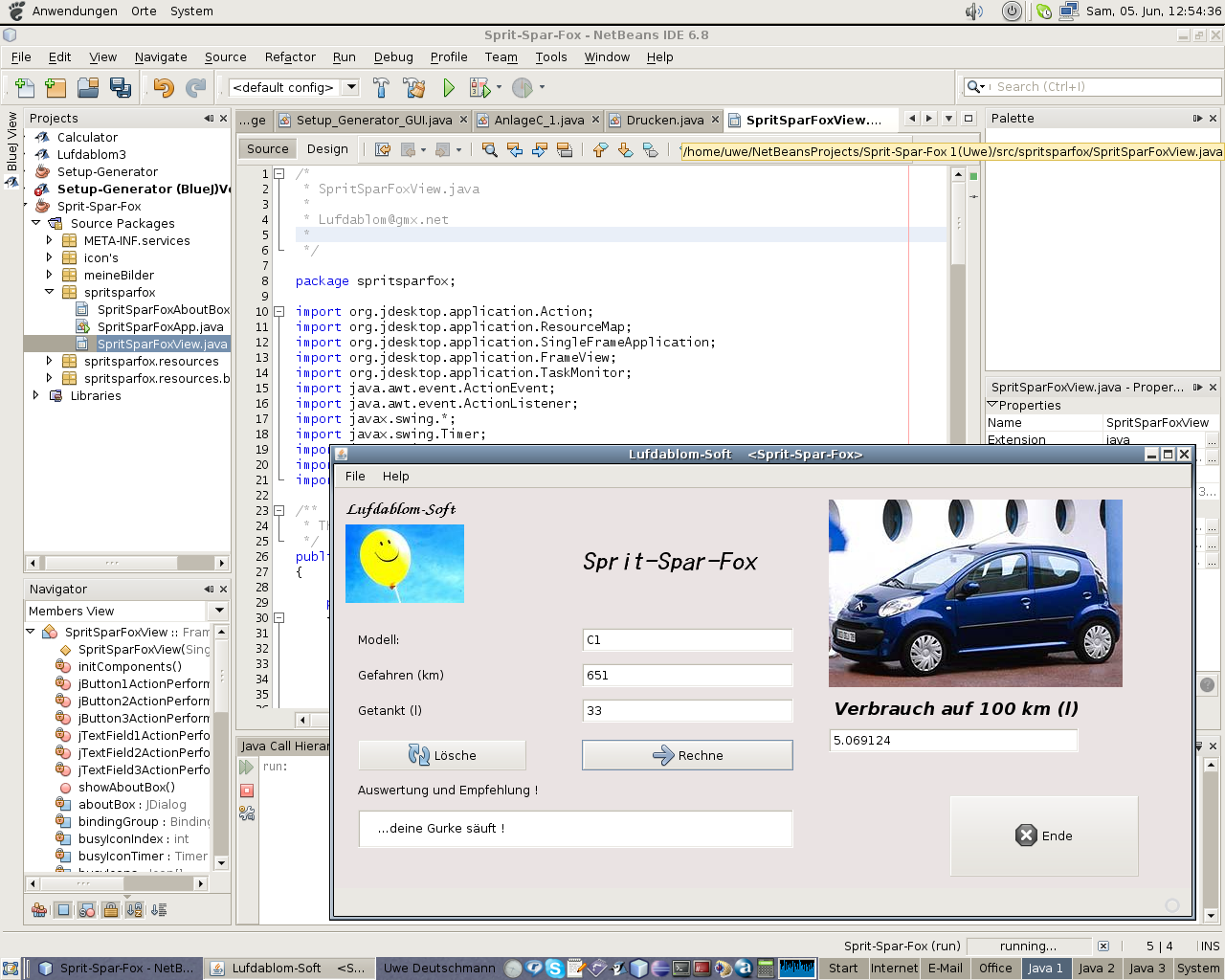Select SpritSparFoxApp.java in Projects tree
Image resolution: width=1225 pixels, height=980 pixels.
coord(160,326)
